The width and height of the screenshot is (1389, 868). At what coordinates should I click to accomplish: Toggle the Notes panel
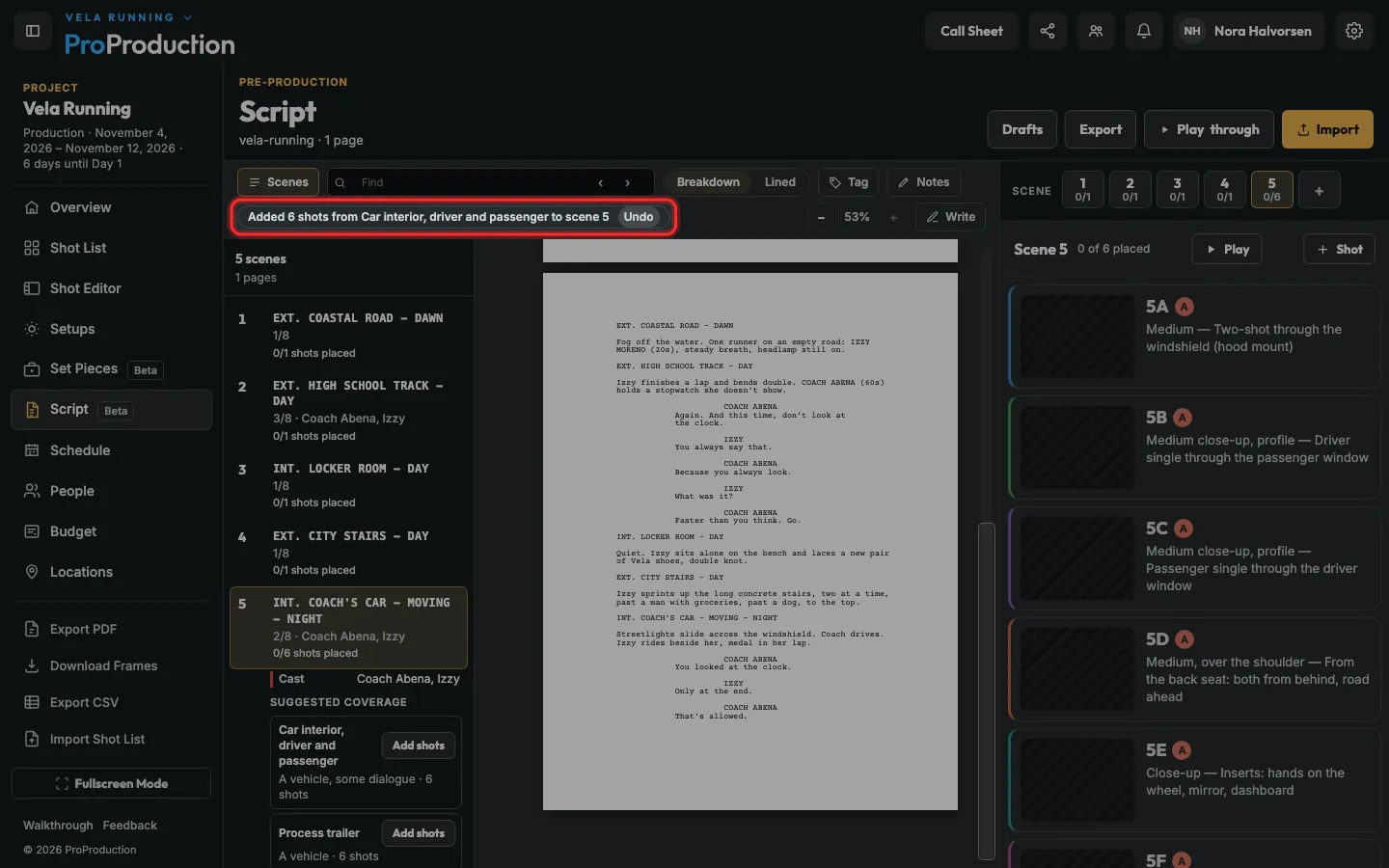pyautogui.click(x=923, y=182)
